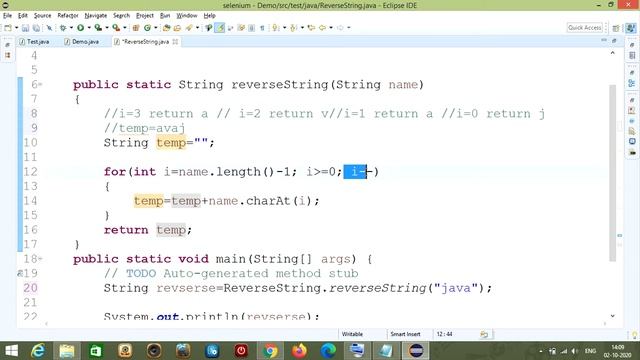Viewport: 640px width, 360px height.
Task: Click the New file wizard icon
Action: [8, 28]
